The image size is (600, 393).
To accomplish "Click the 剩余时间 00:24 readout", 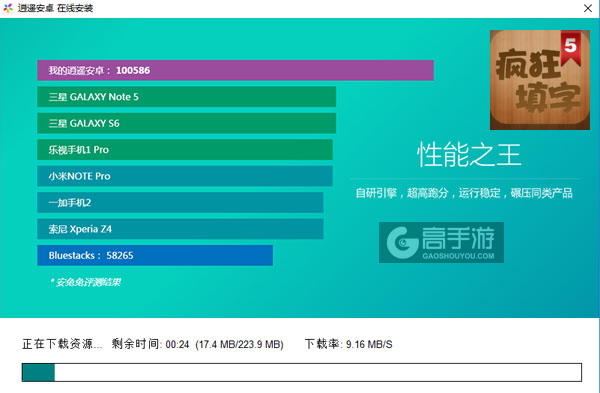I will tap(150, 344).
